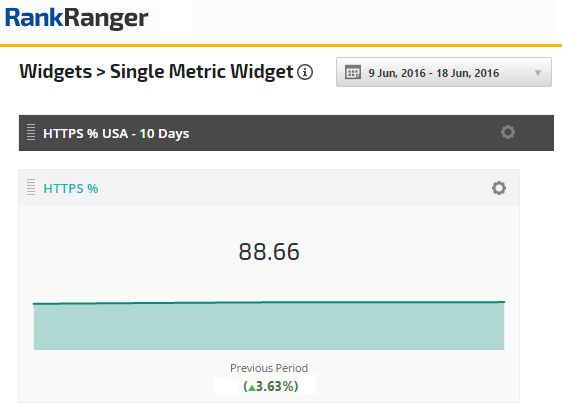
Task: Click the teal area chart
Action: [269, 326]
